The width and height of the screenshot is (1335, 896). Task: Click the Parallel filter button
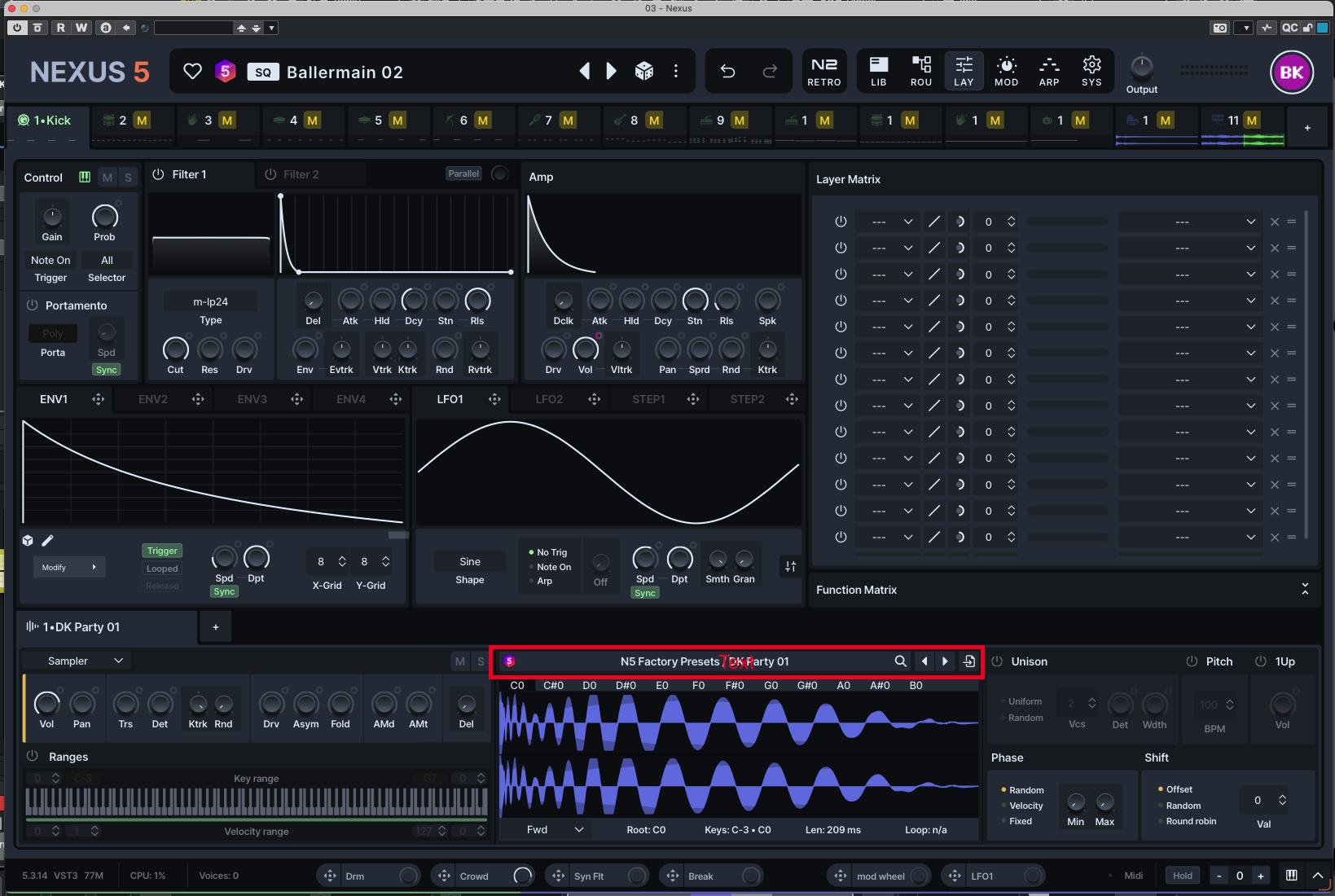click(x=463, y=173)
